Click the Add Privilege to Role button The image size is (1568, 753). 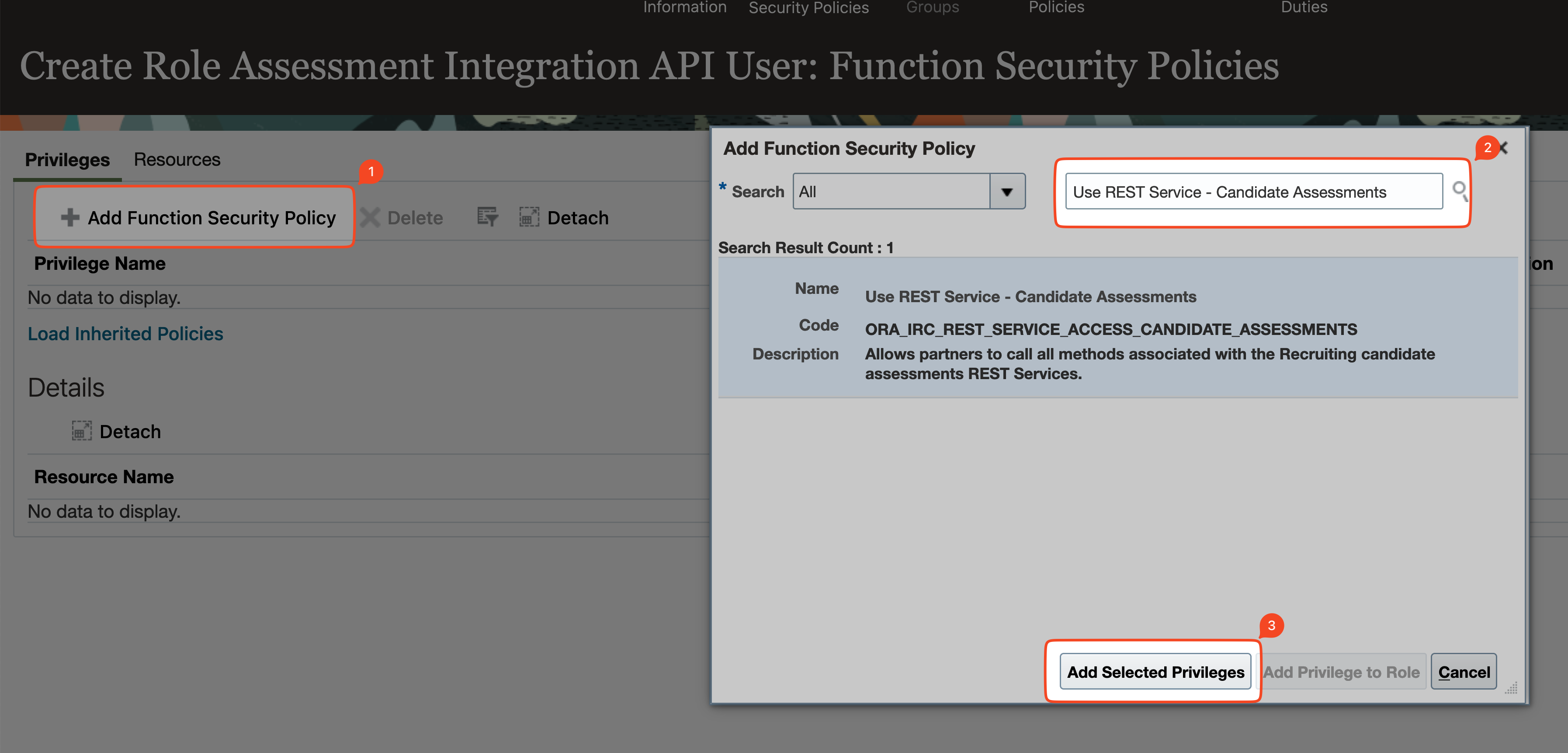click(1341, 672)
